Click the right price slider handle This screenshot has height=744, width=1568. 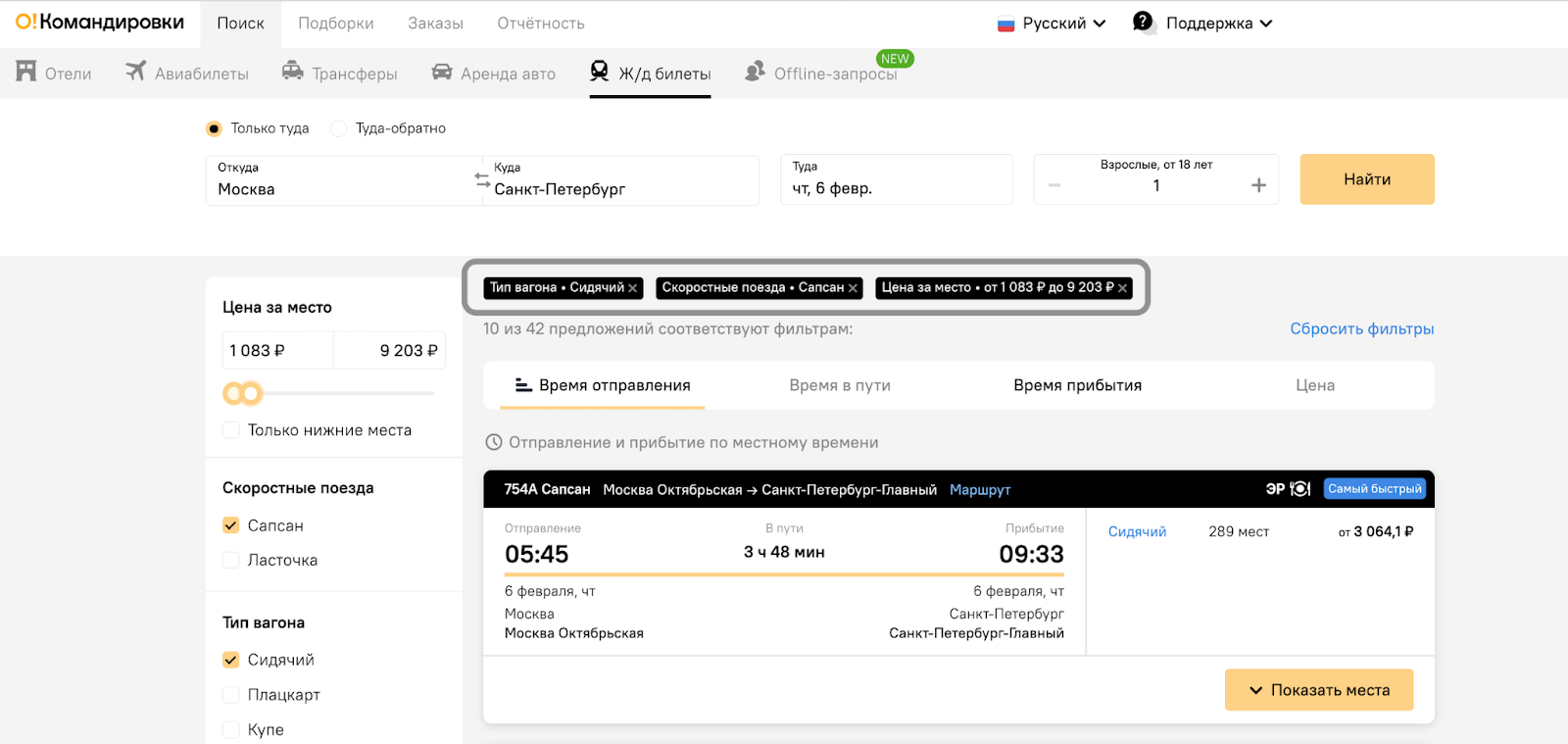click(252, 394)
